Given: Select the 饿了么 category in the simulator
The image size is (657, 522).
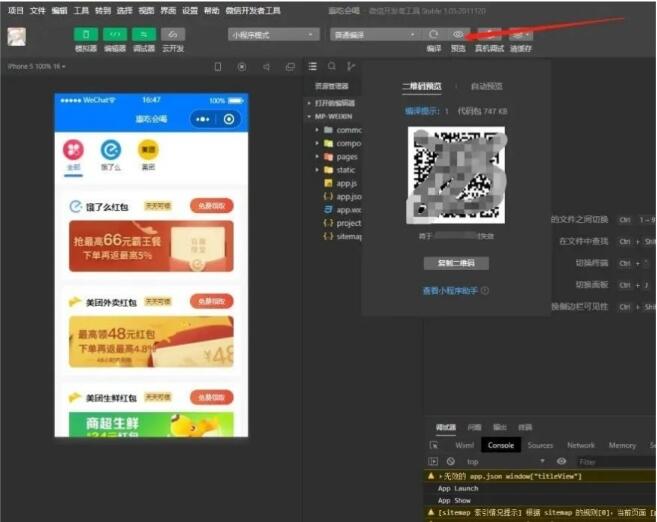Looking at the screenshot, I should (x=111, y=155).
